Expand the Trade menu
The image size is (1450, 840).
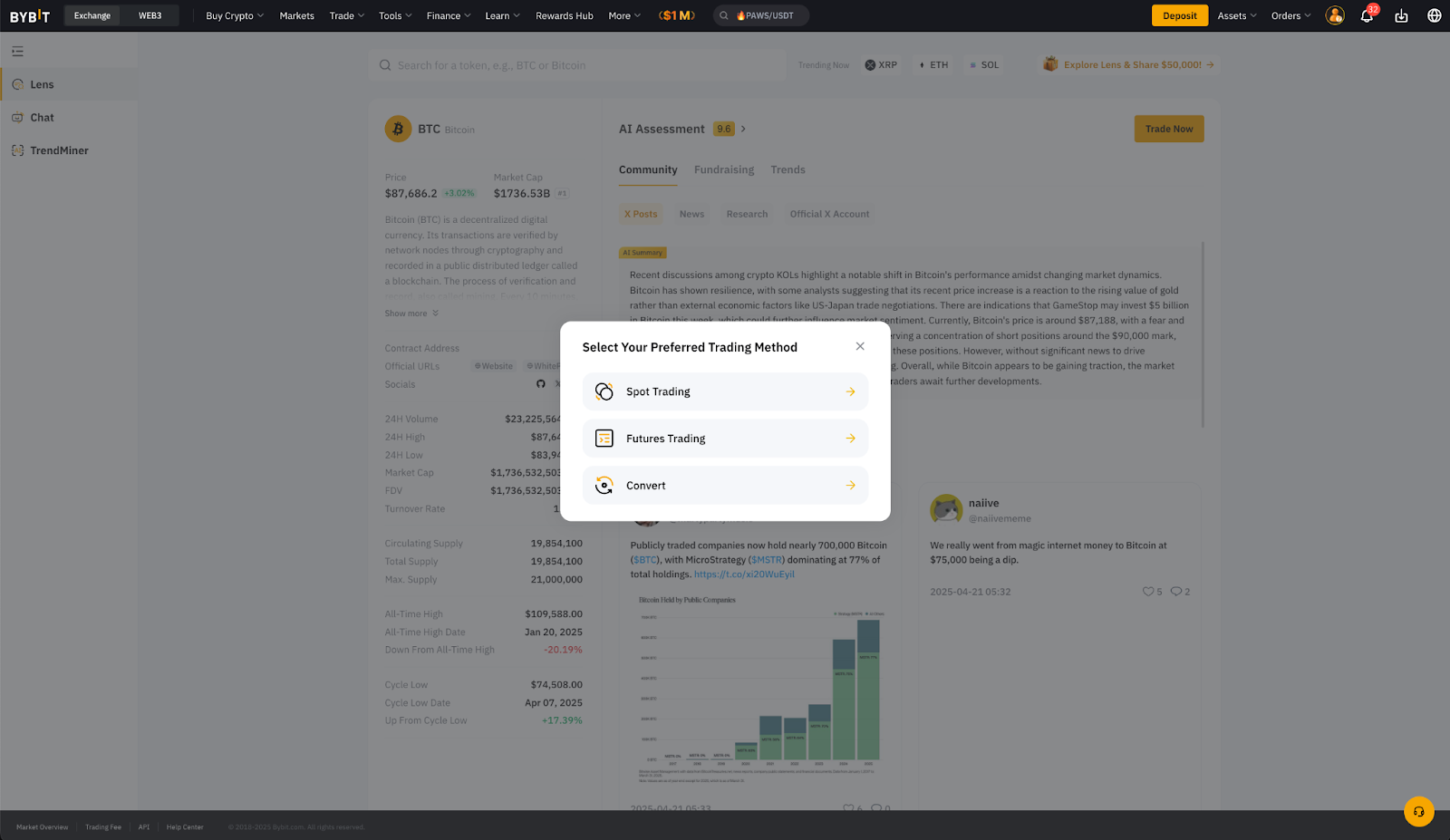(347, 15)
